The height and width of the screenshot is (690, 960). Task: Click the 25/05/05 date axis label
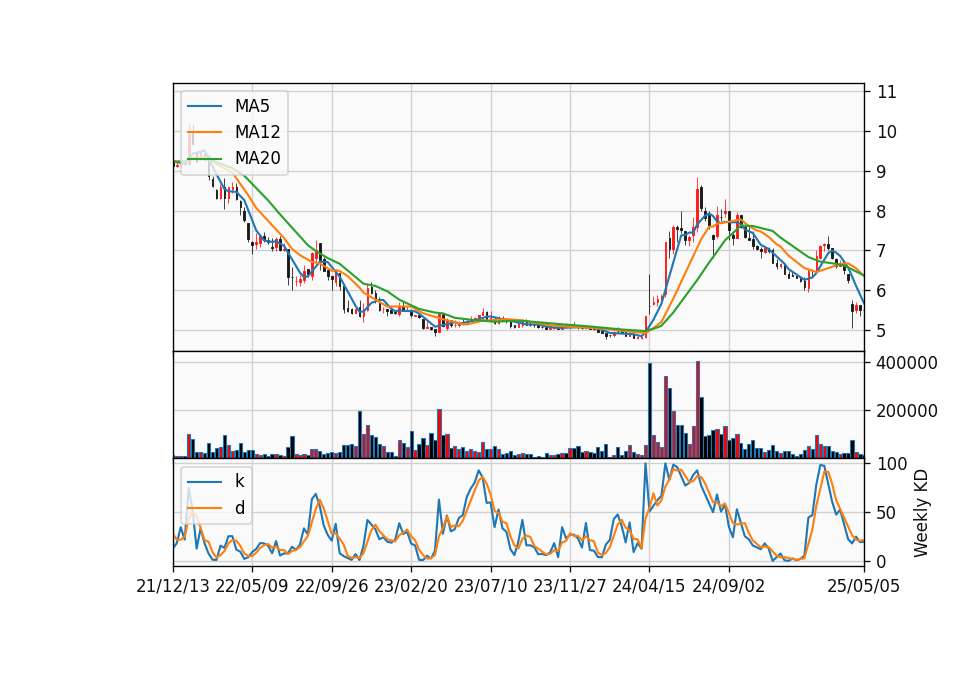pyautogui.click(x=863, y=586)
